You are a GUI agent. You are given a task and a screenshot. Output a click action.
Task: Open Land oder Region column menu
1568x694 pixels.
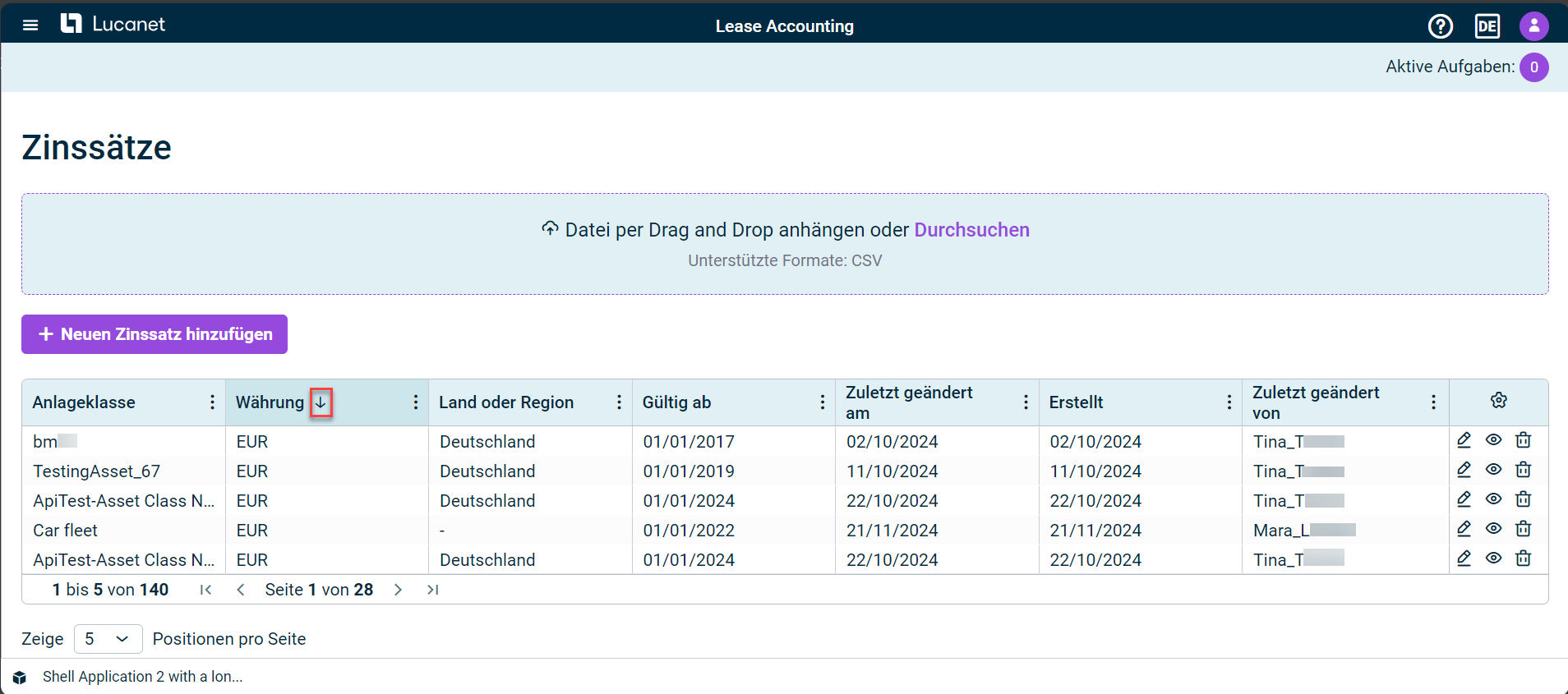tap(619, 402)
